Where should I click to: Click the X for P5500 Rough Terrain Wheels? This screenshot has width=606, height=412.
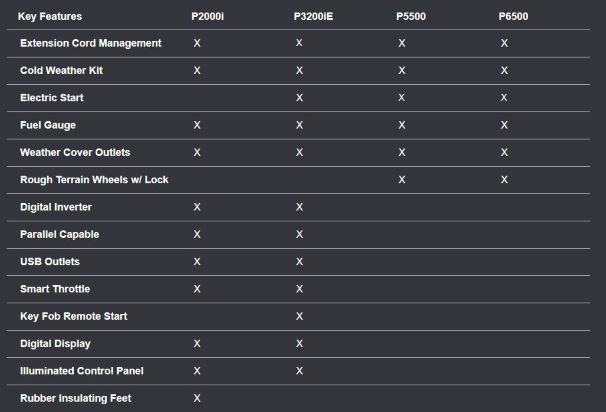(402, 180)
